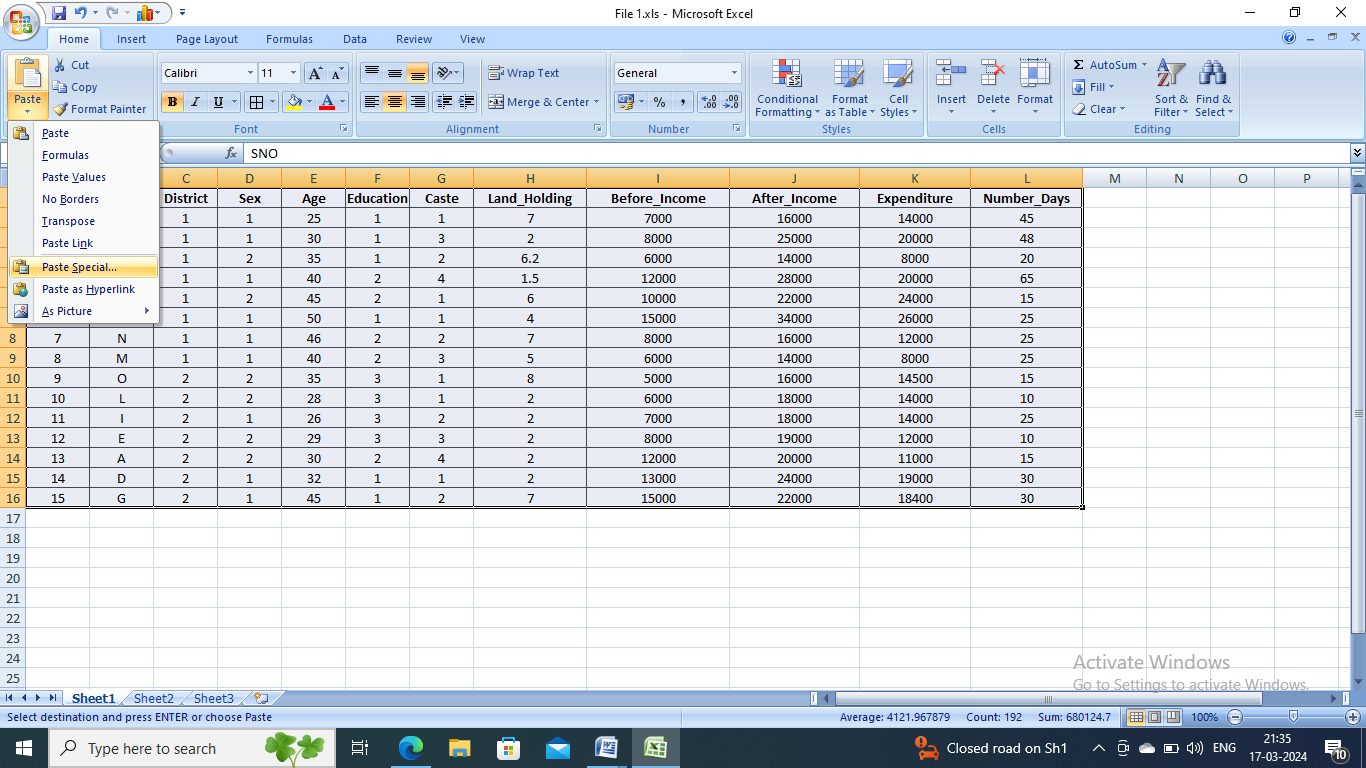Increase decimal places
1366x768 pixels.
709,102
